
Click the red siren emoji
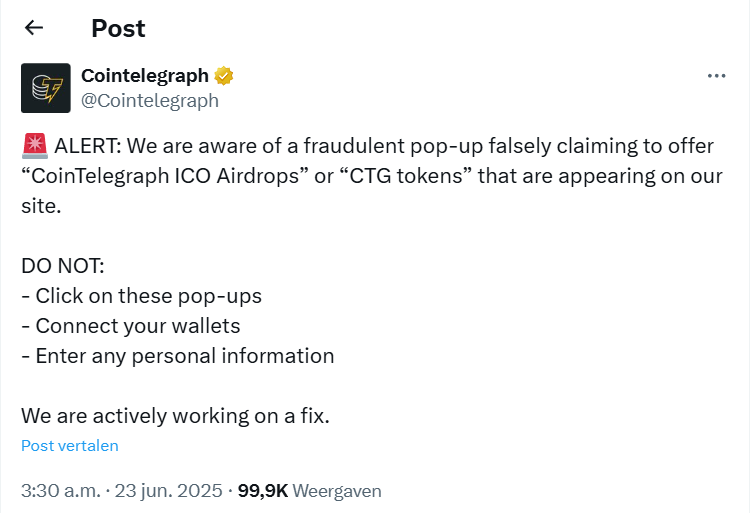(x=35, y=146)
